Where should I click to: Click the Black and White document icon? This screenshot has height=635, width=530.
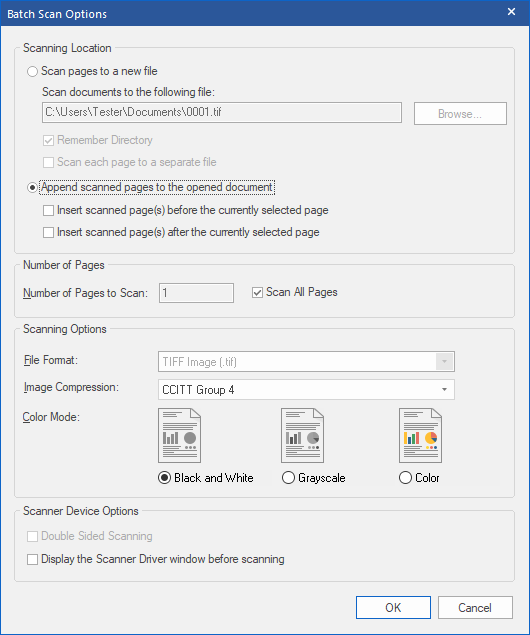coord(179,435)
